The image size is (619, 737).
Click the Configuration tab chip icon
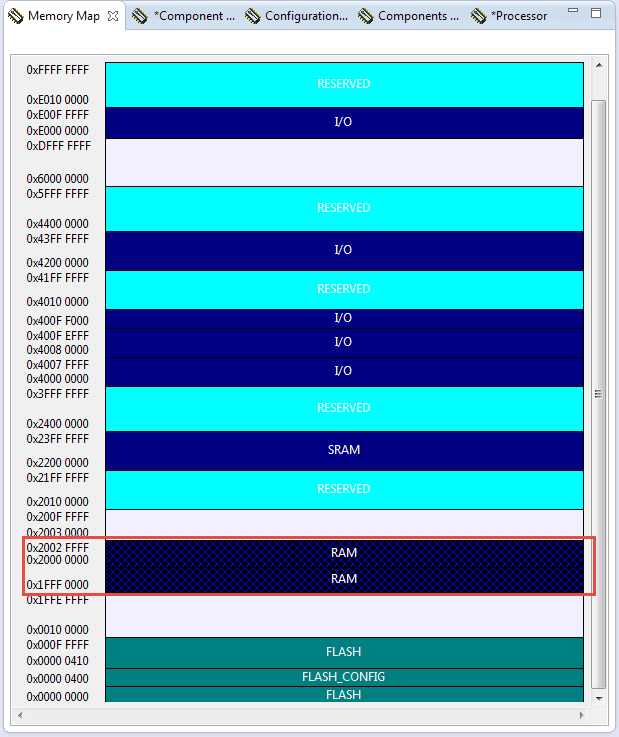point(254,16)
